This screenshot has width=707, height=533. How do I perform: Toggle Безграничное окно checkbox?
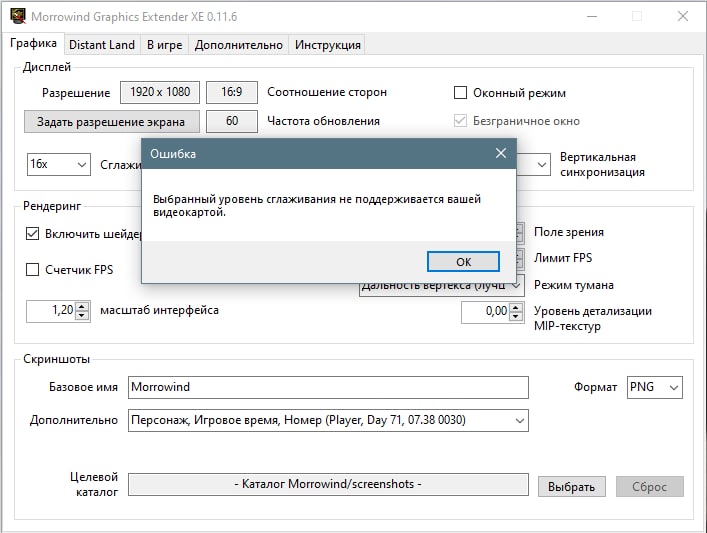pos(460,121)
